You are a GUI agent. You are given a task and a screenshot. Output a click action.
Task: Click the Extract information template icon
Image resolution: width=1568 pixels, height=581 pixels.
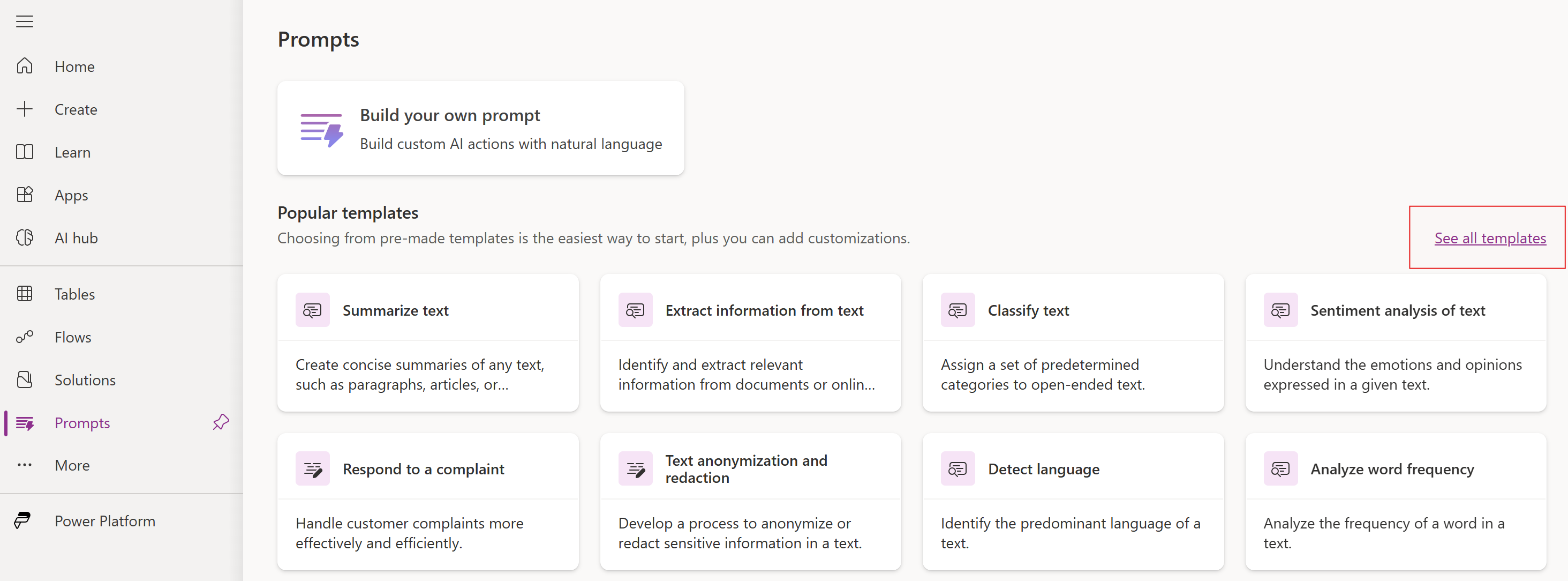(635, 310)
